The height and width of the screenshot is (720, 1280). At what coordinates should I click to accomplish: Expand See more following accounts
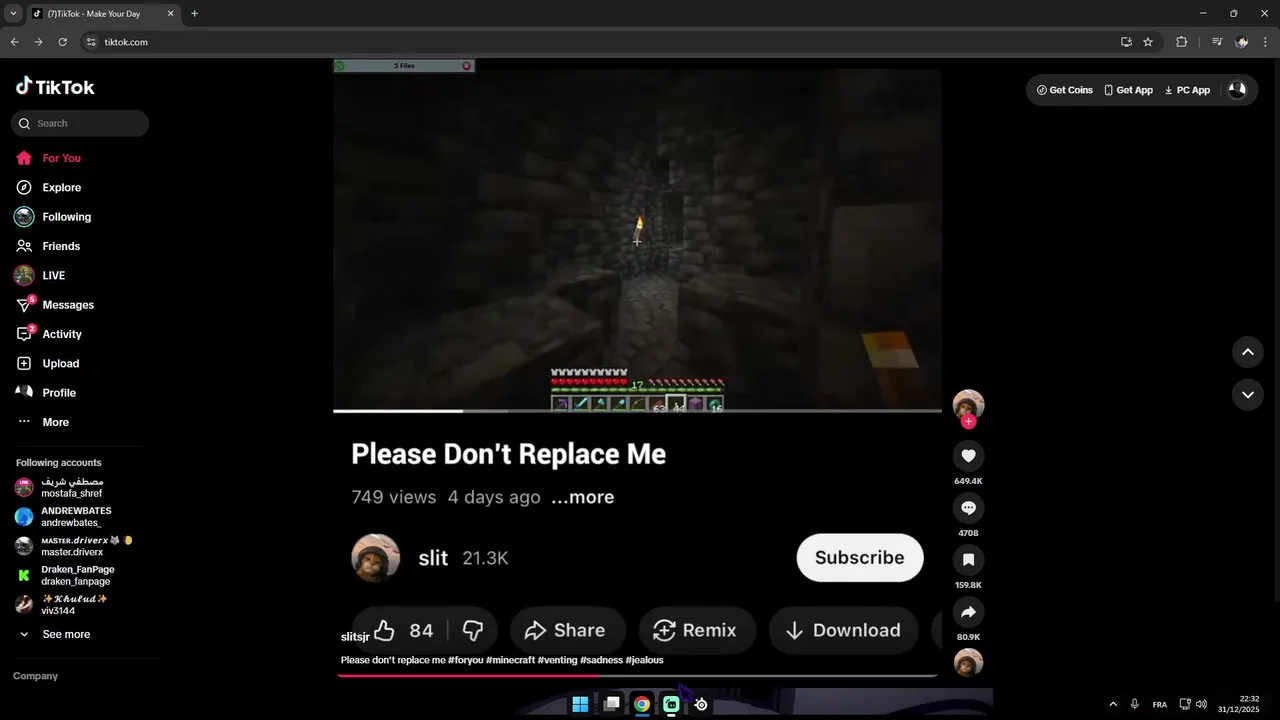pyautogui.click(x=55, y=634)
